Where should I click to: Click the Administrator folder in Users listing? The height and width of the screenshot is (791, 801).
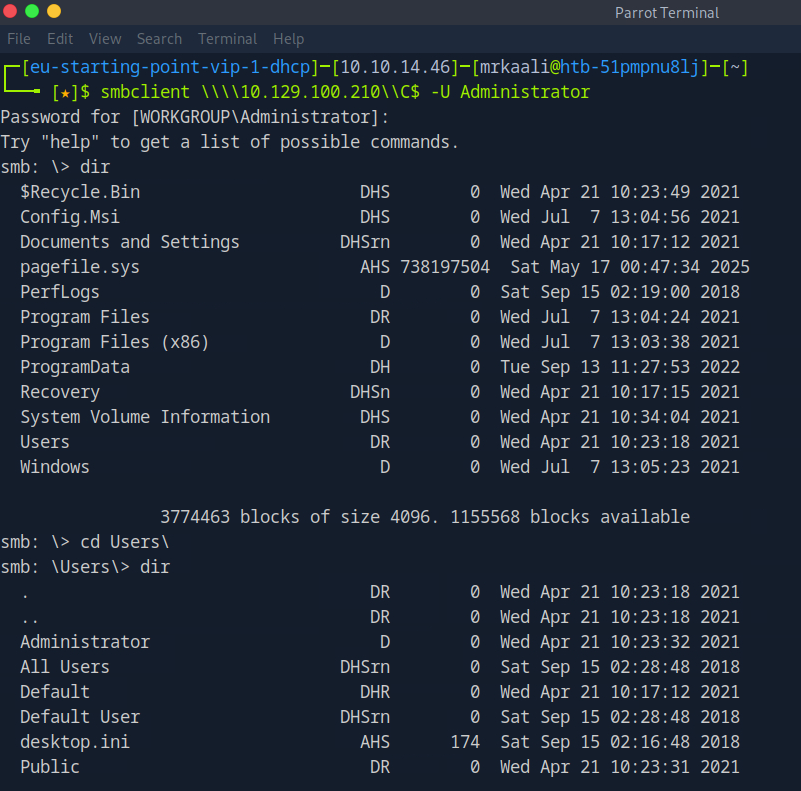pyautogui.click(x=85, y=642)
